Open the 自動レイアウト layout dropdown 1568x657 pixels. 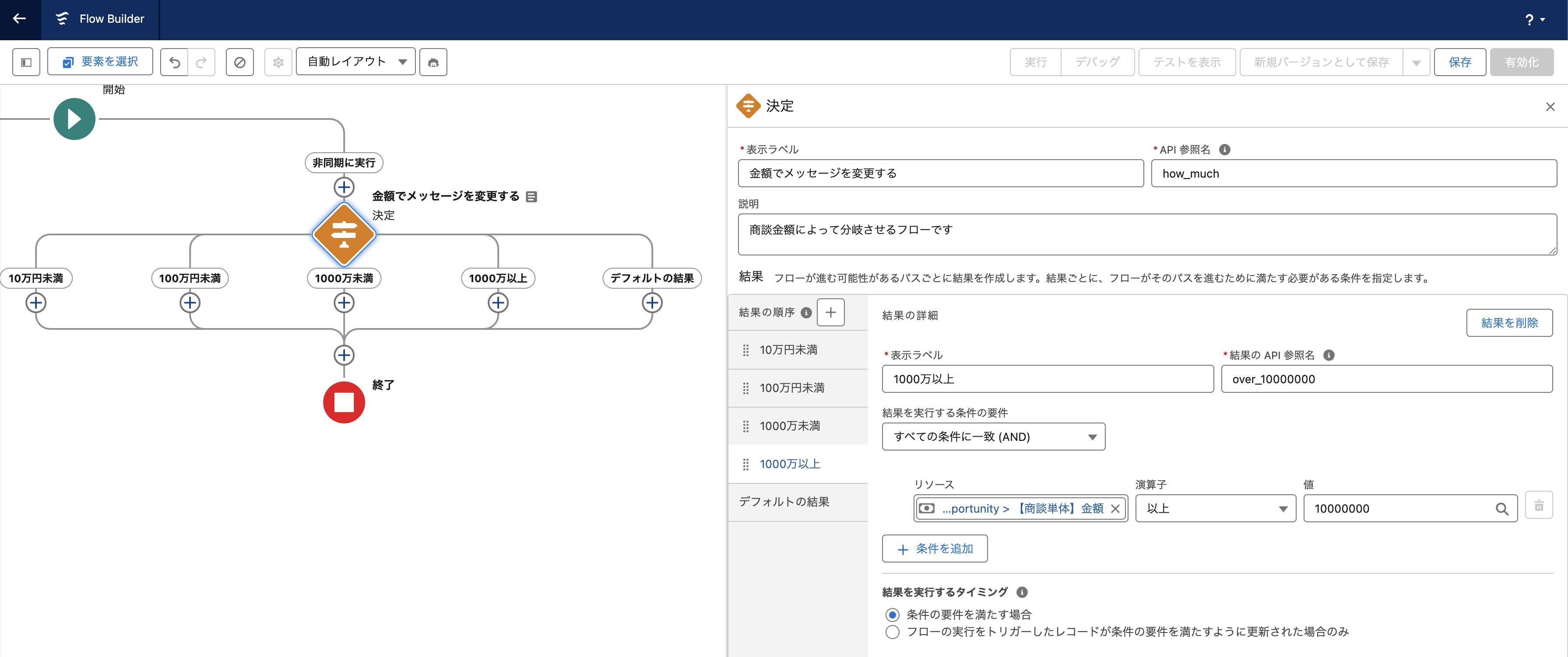coord(355,61)
